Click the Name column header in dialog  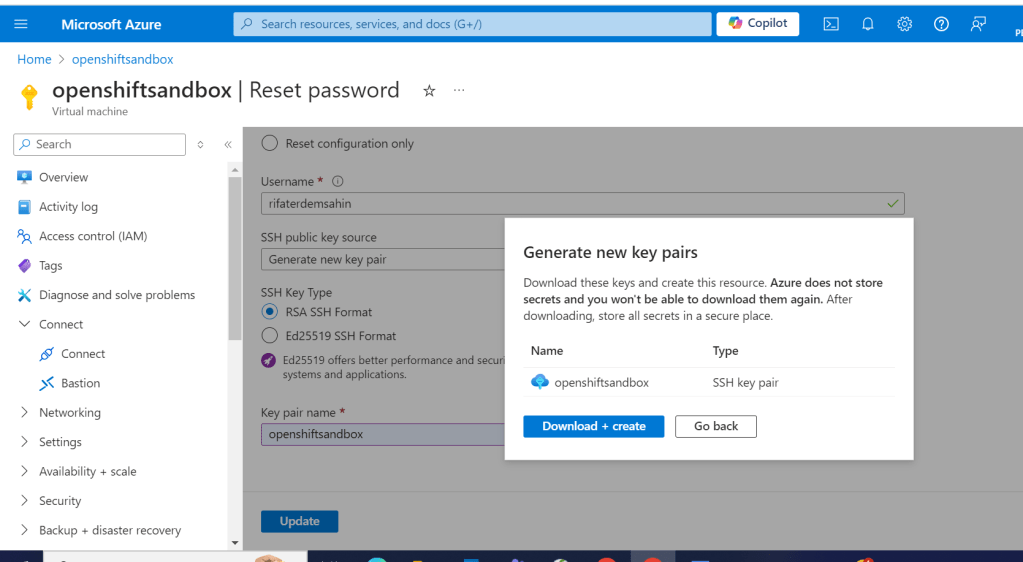pyautogui.click(x=547, y=351)
